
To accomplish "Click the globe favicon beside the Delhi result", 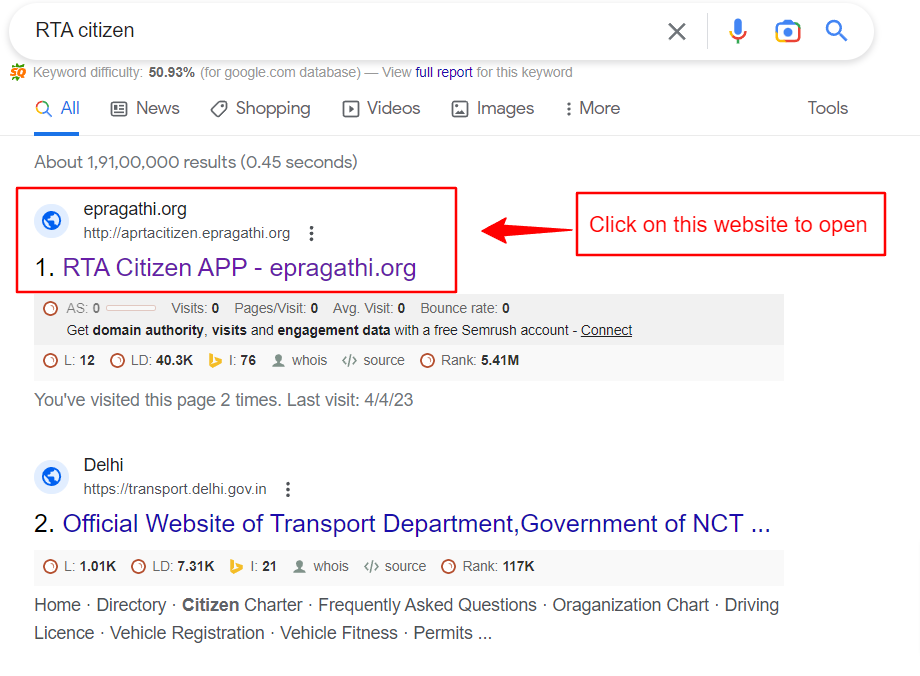I will coord(52,476).
